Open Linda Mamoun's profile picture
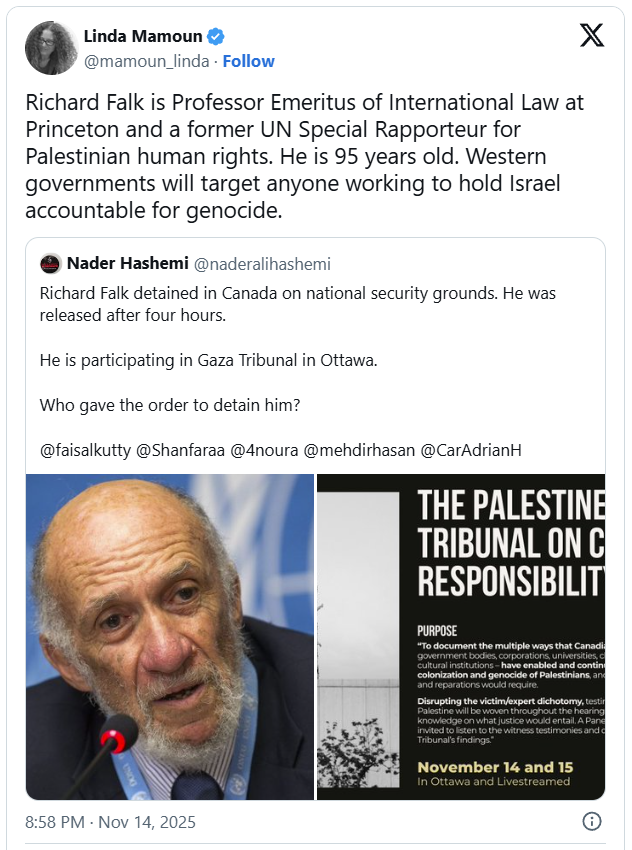Viewport: 632px width, 850px height. 52,48
